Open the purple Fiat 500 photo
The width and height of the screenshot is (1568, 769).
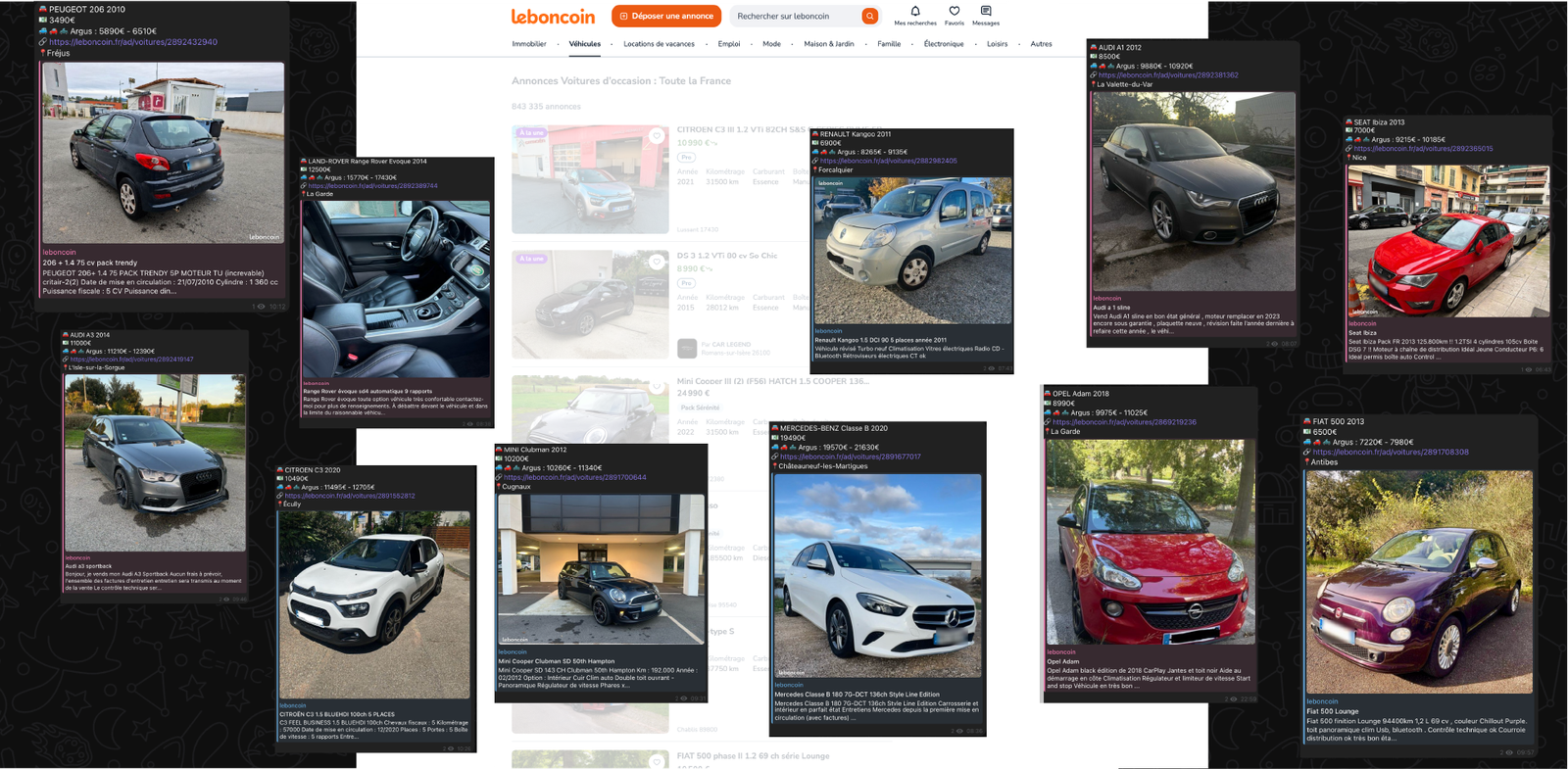[1419, 582]
